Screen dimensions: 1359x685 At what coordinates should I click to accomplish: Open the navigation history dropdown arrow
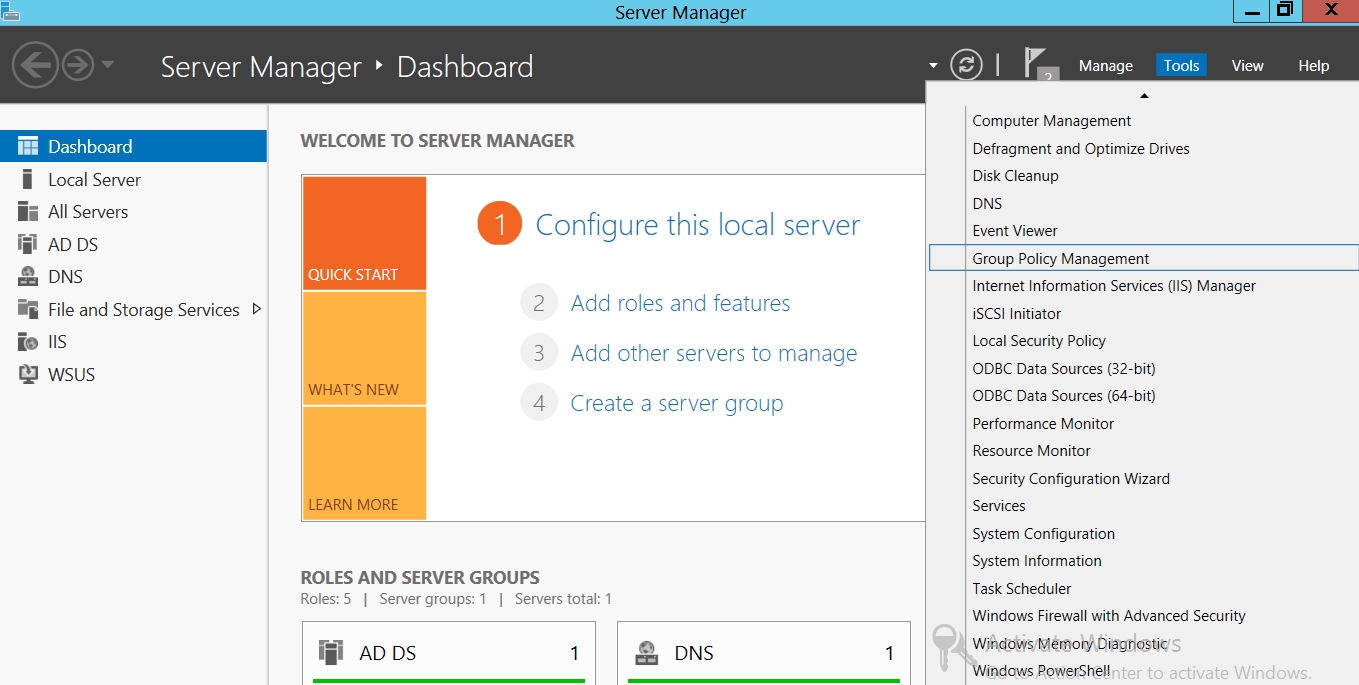point(107,66)
